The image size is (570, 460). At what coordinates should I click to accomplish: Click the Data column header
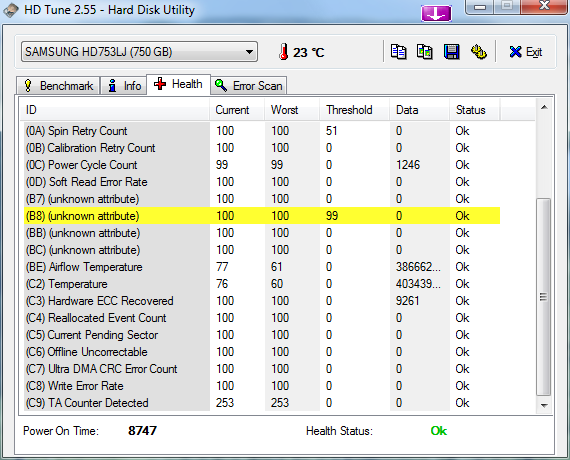pyautogui.click(x=419, y=110)
